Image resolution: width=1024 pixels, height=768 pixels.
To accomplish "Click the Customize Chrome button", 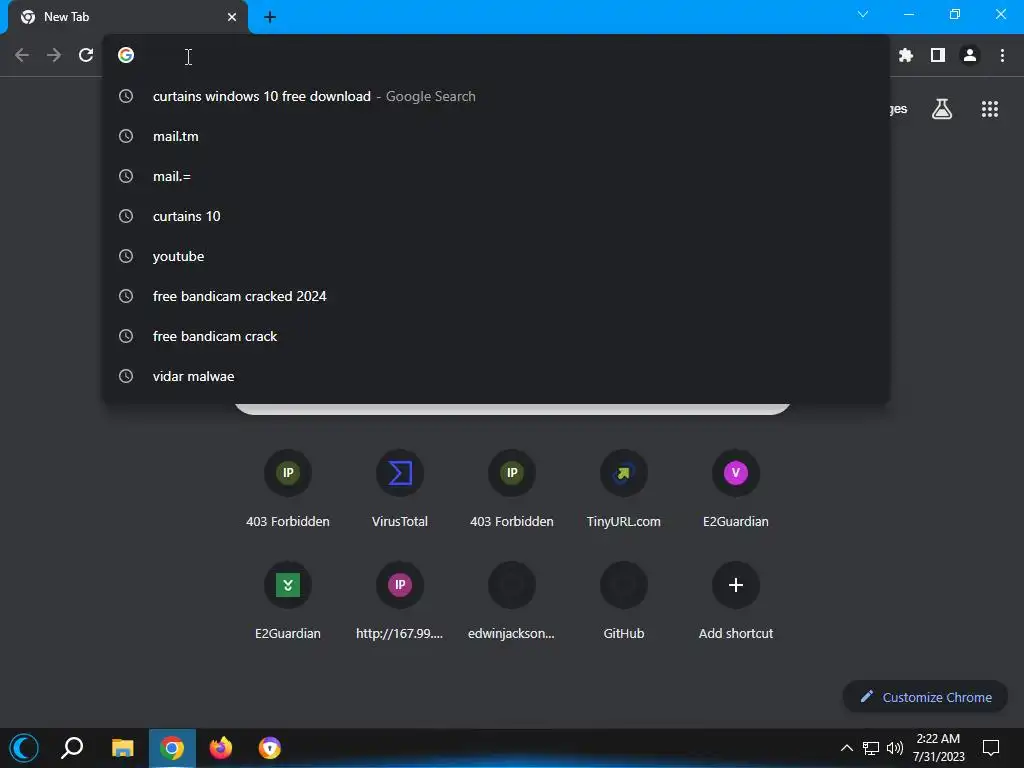I will pos(925,697).
